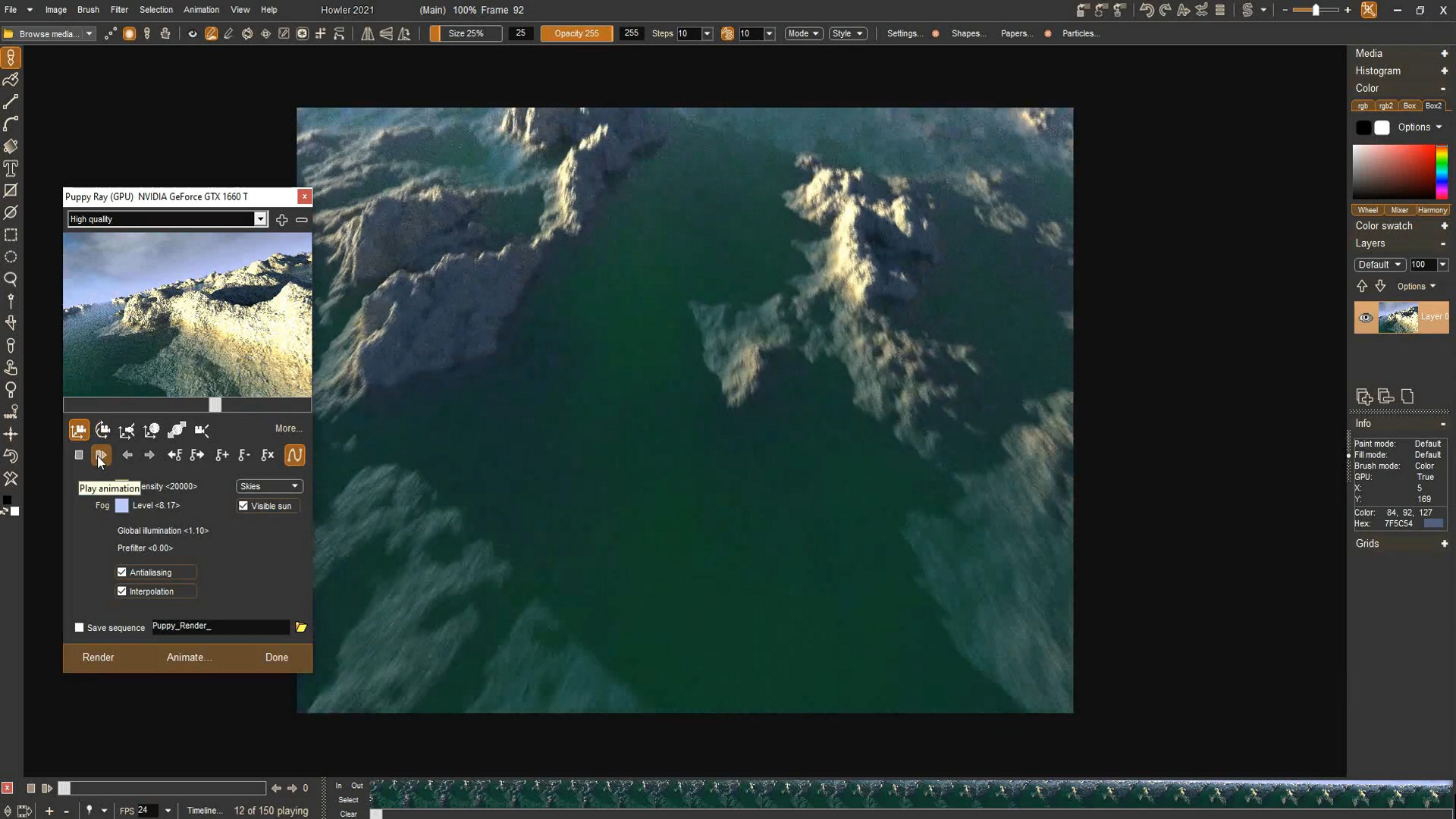Click the delete all keyframes Fx icon

268,455
